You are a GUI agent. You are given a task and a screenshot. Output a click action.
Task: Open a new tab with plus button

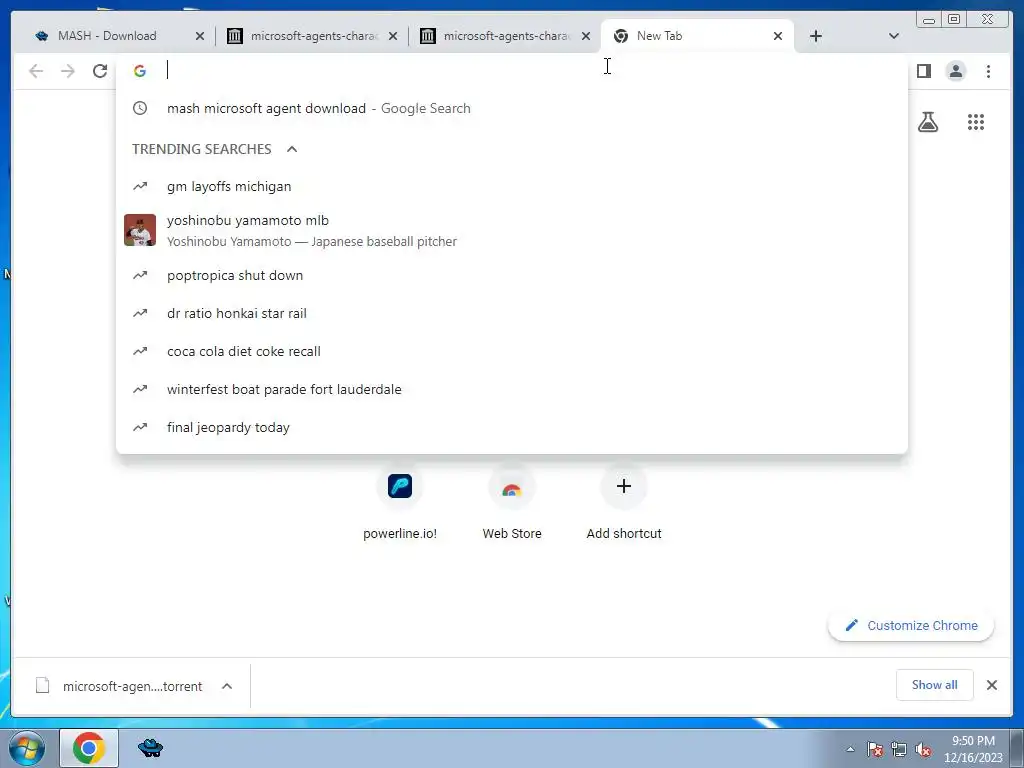(x=816, y=36)
